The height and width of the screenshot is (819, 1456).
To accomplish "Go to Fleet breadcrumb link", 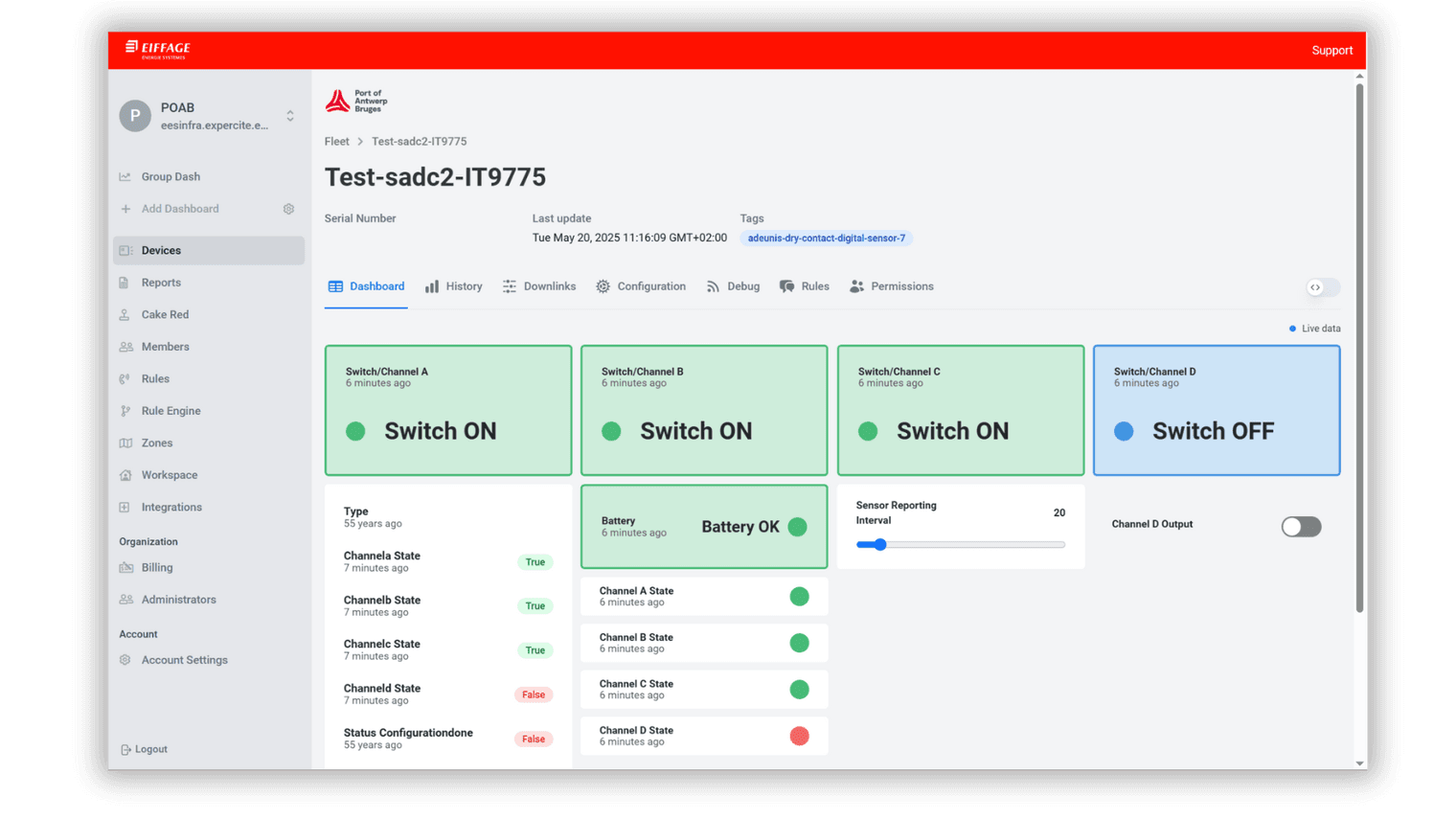I will pyautogui.click(x=336, y=141).
